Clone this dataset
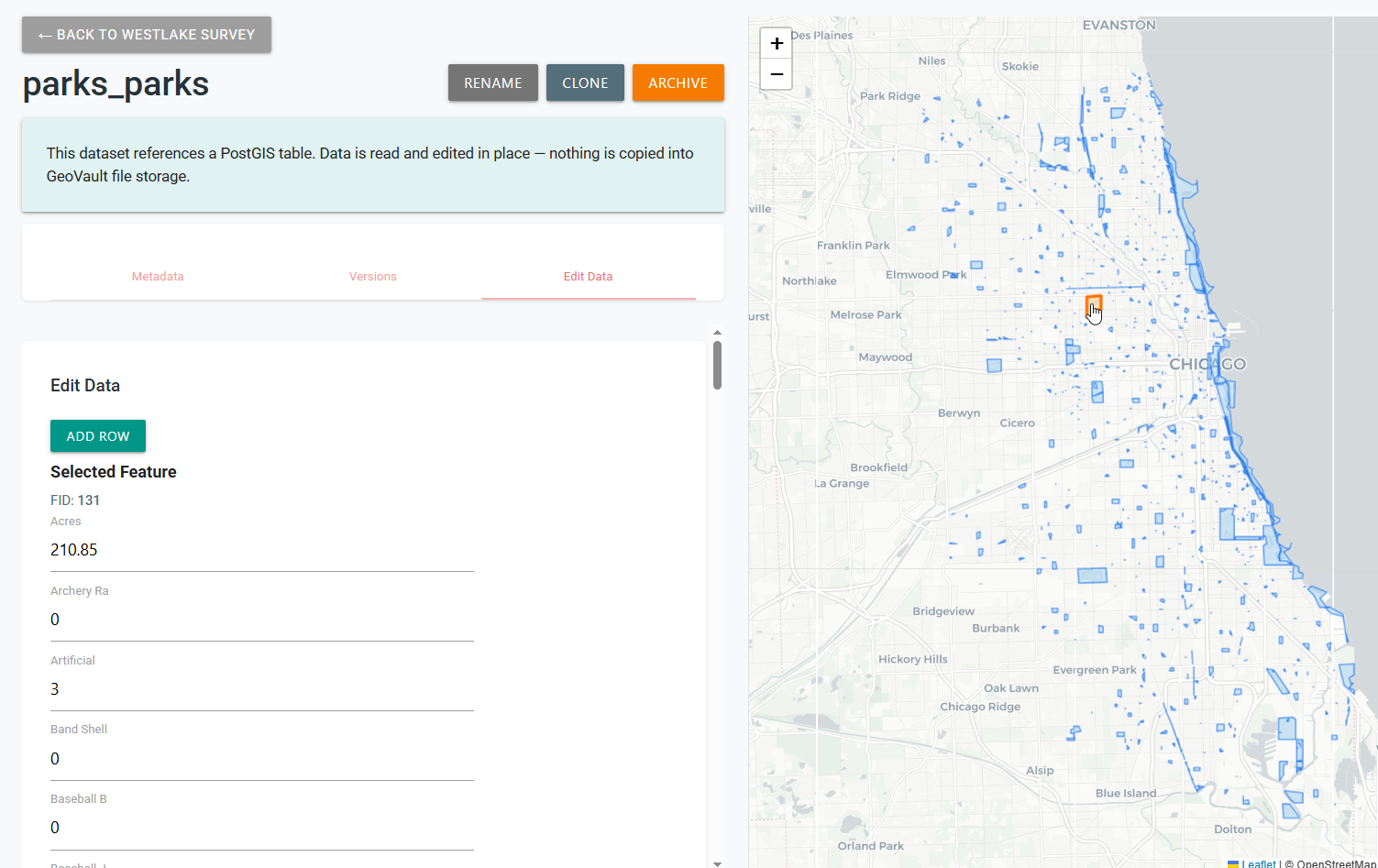The height and width of the screenshot is (868, 1378). coord(585,82)
